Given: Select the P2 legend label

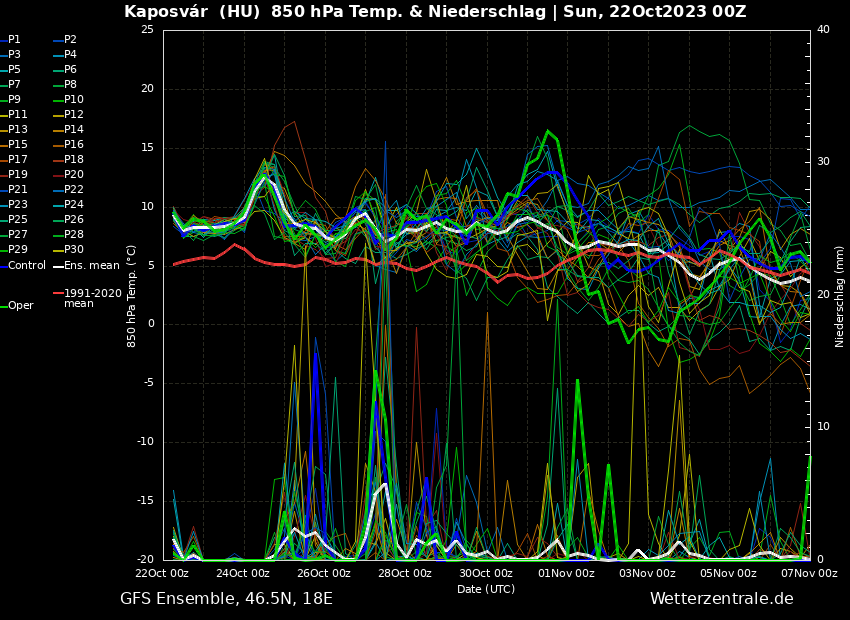Looking at the screenshot, I should click(x=70, y=40).
